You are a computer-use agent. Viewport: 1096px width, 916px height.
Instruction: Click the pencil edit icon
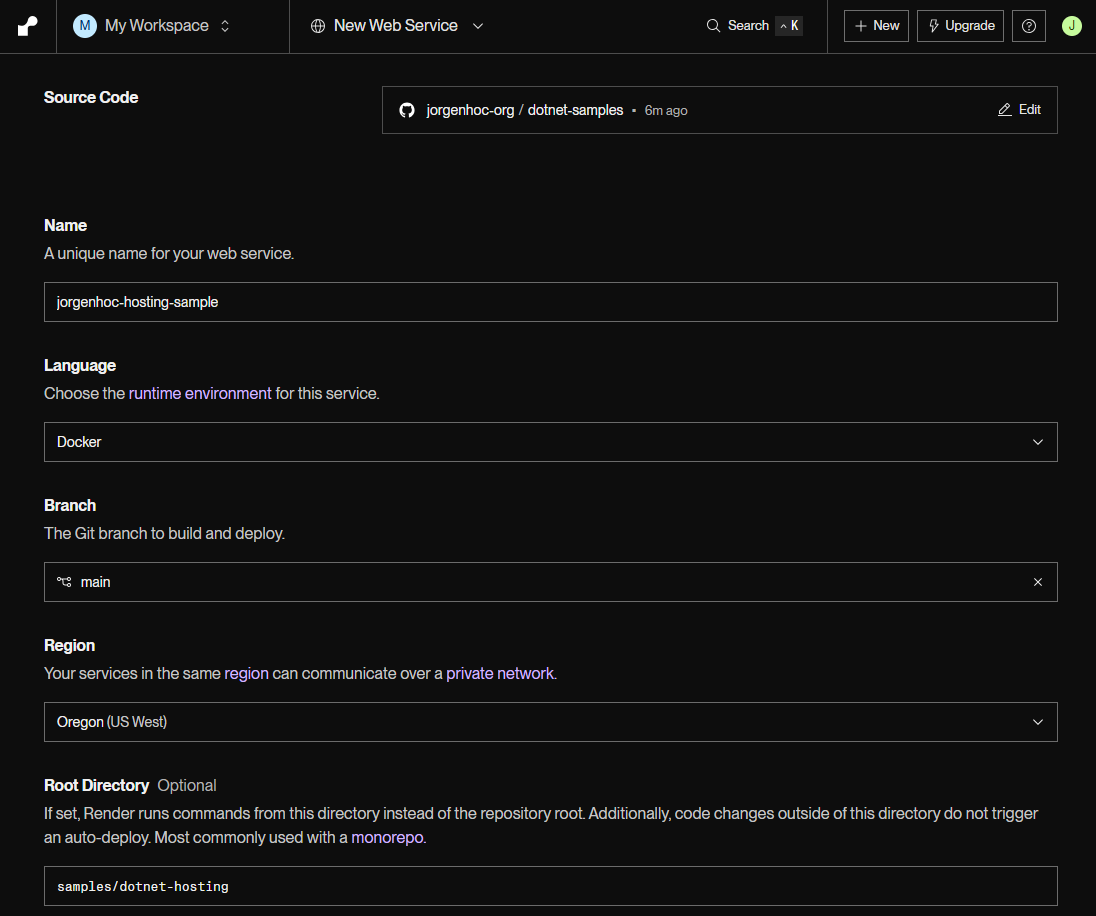click(x=1004, y=110)
